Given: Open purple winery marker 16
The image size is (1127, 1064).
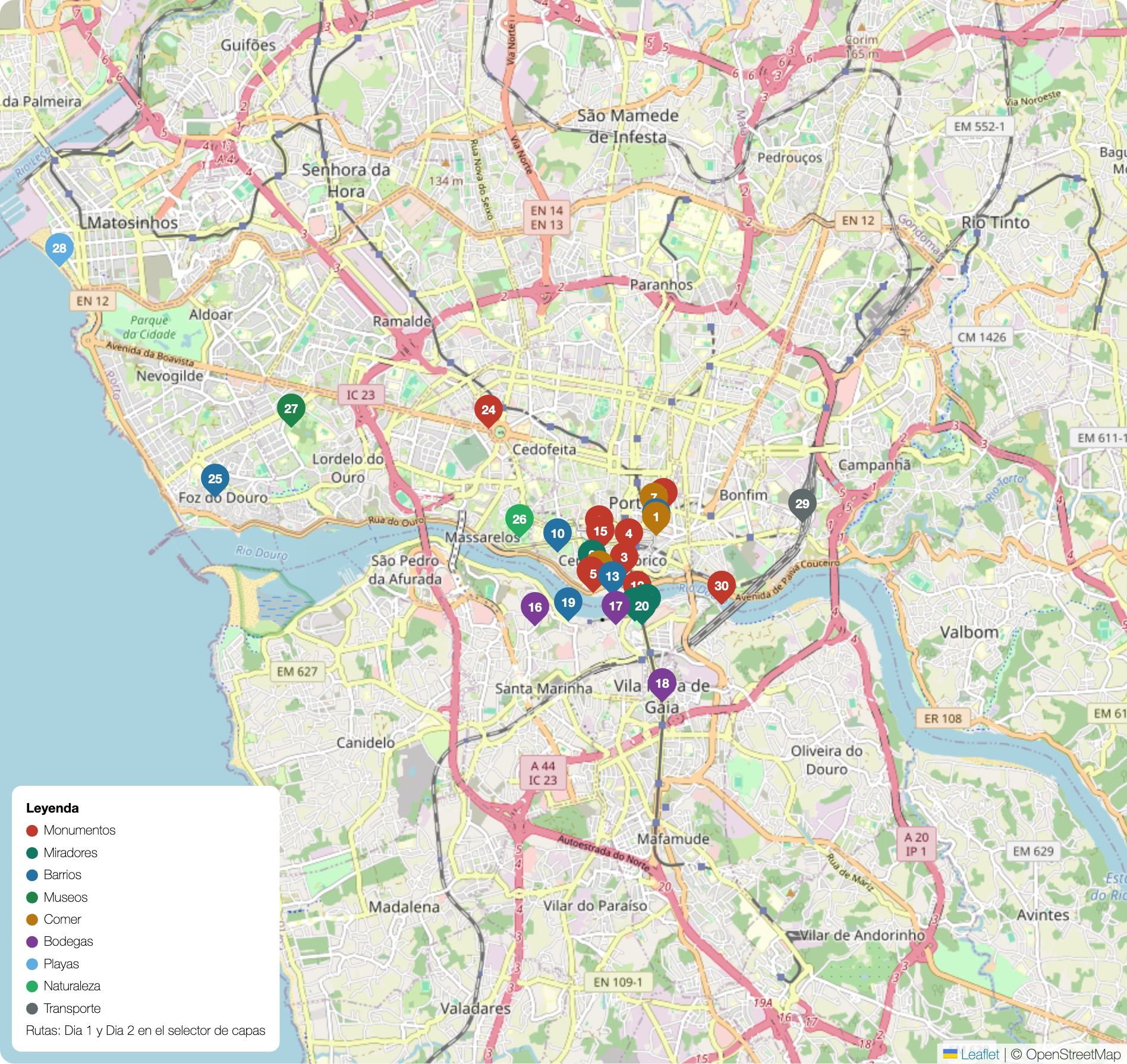Looking at the screenshot, I should tap(535, 607).
